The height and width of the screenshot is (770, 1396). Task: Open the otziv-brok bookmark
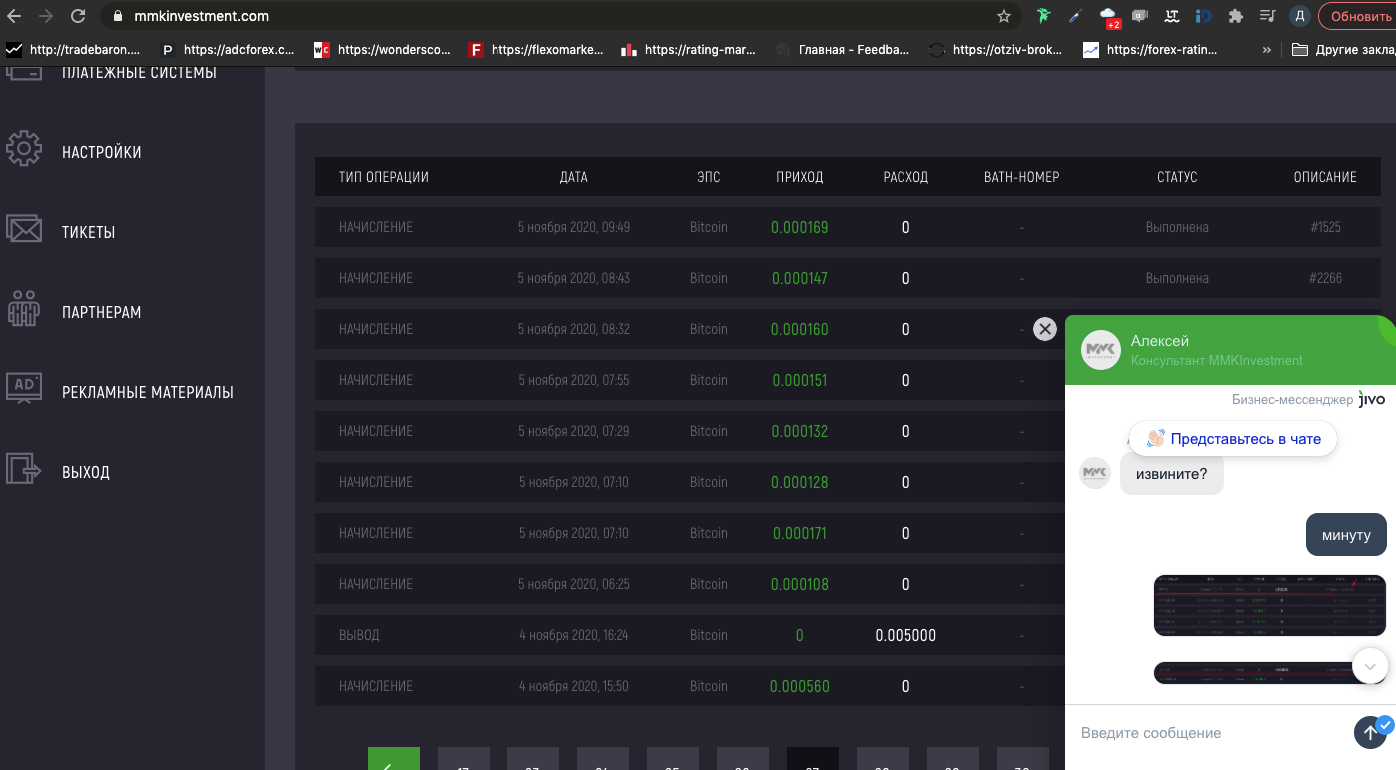click(997, 49)
